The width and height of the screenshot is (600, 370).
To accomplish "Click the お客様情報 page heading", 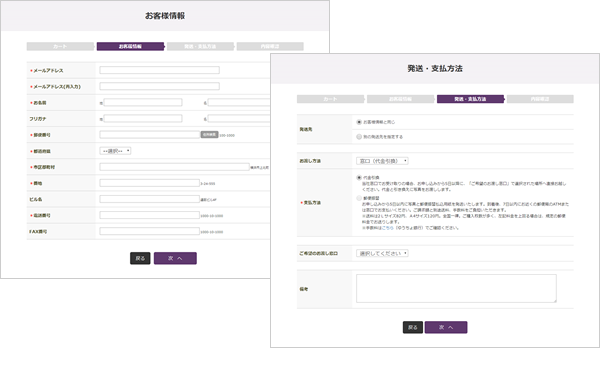I will pos(165,16).
